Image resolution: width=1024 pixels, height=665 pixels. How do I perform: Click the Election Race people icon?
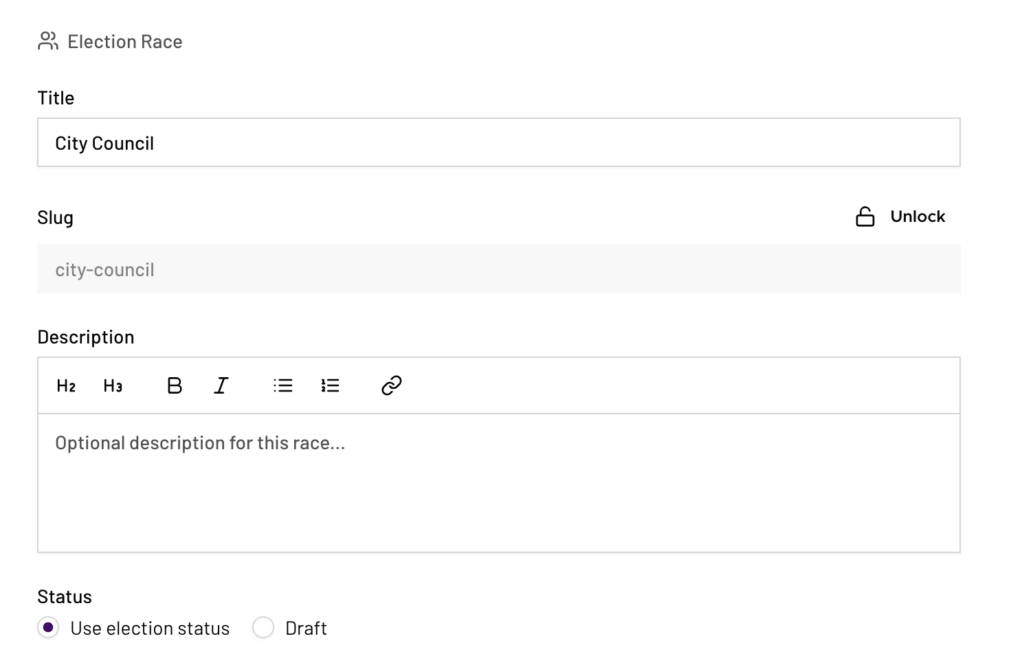pyautogui.click(x=48, y=41)
